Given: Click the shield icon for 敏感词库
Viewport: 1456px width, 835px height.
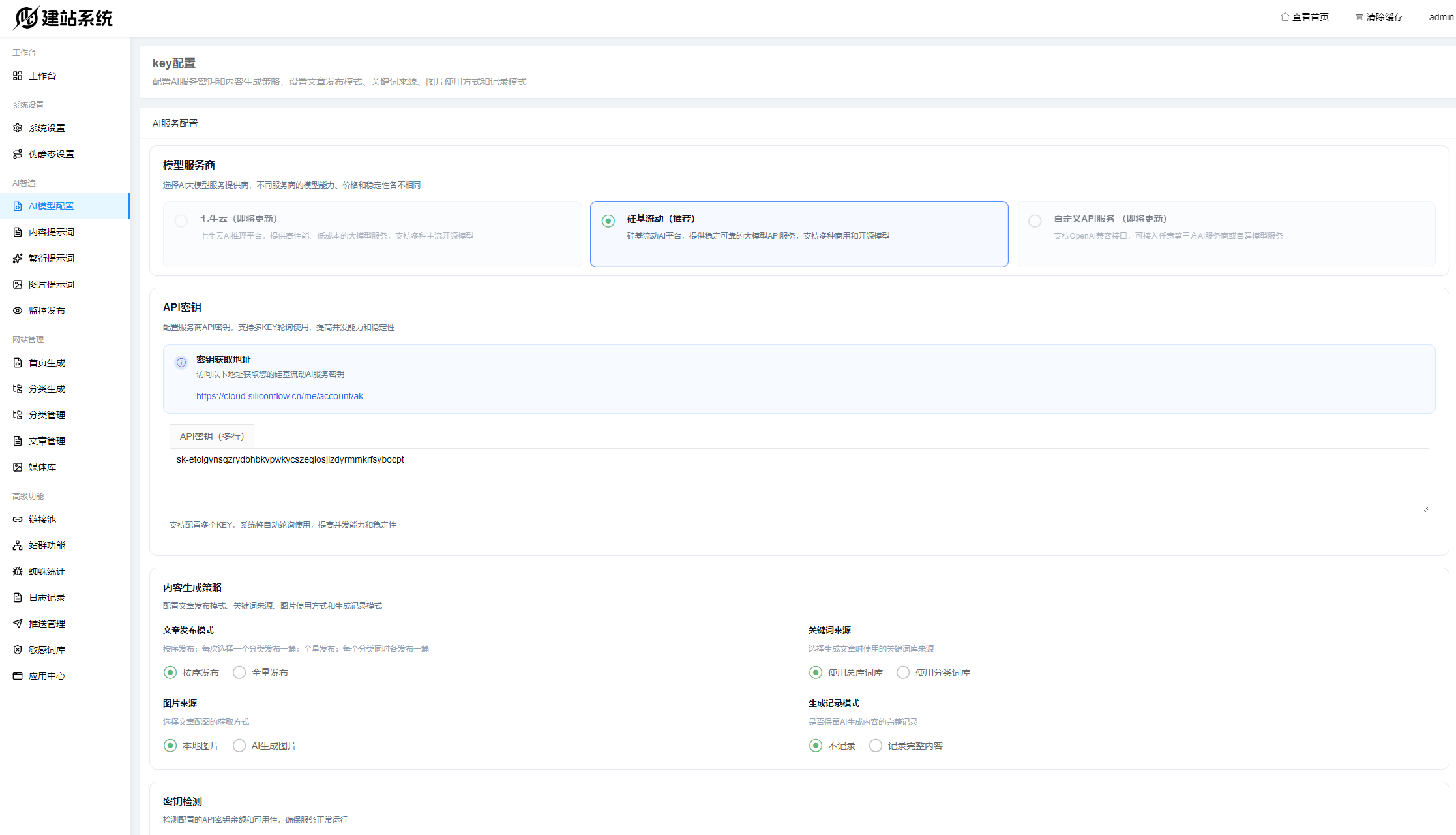Looking at the screenshot, I should (x=18, y=650).
